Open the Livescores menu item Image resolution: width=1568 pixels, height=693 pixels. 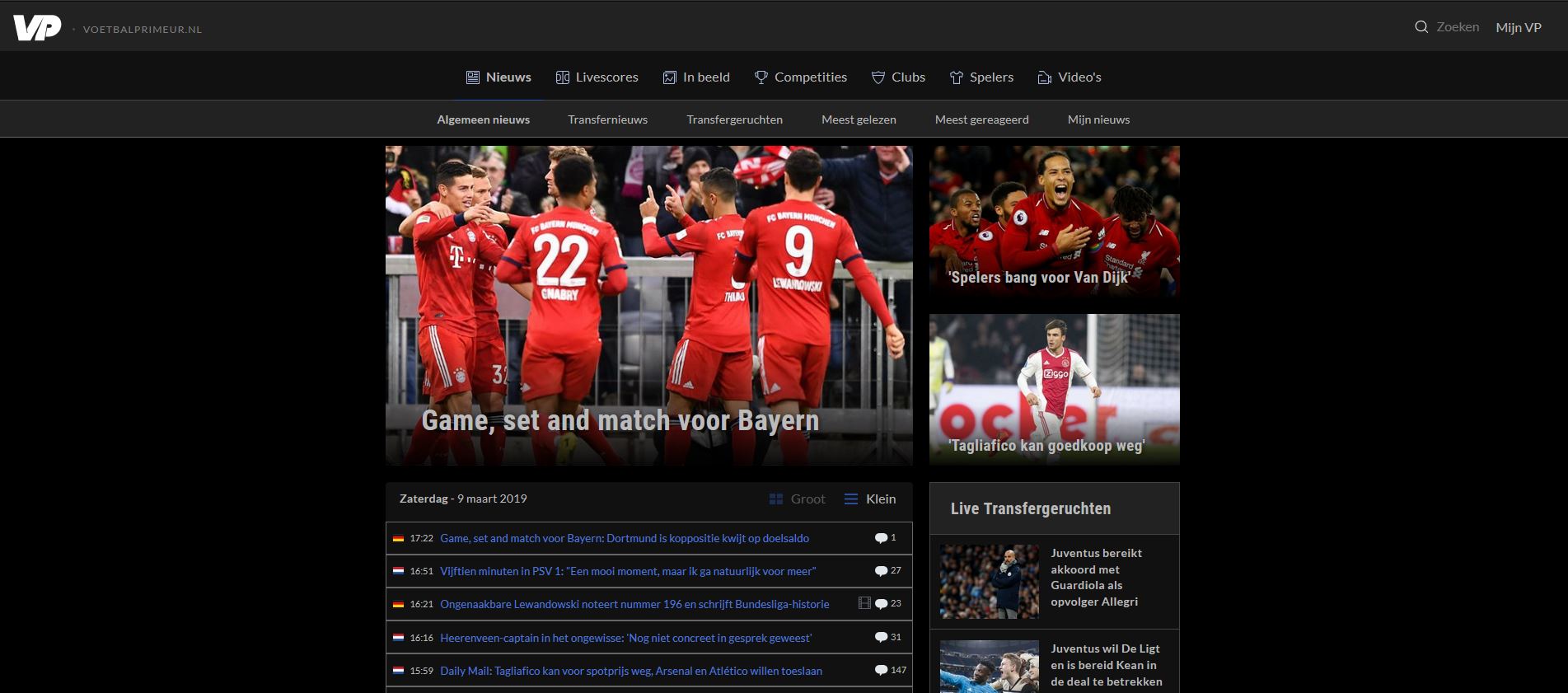coord(597,77)
